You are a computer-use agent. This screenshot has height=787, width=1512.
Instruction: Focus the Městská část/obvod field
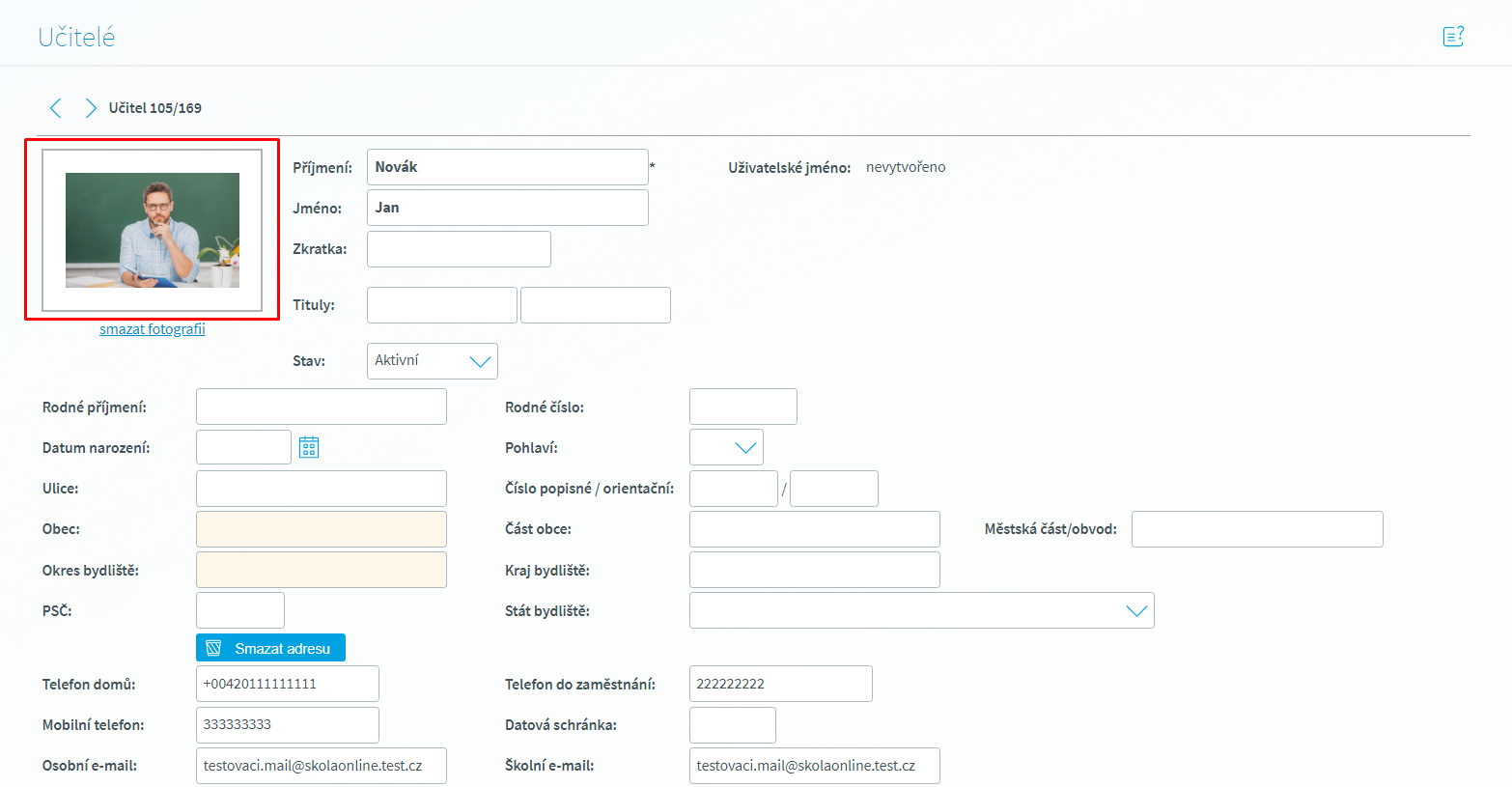[1256, 529]
